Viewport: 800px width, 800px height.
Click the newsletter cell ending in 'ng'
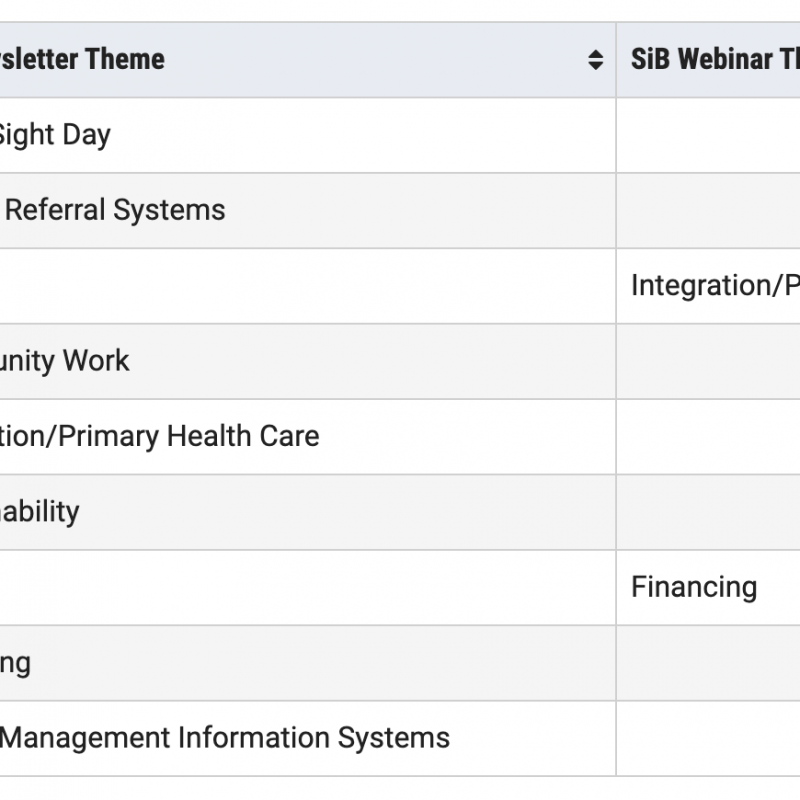308,663
